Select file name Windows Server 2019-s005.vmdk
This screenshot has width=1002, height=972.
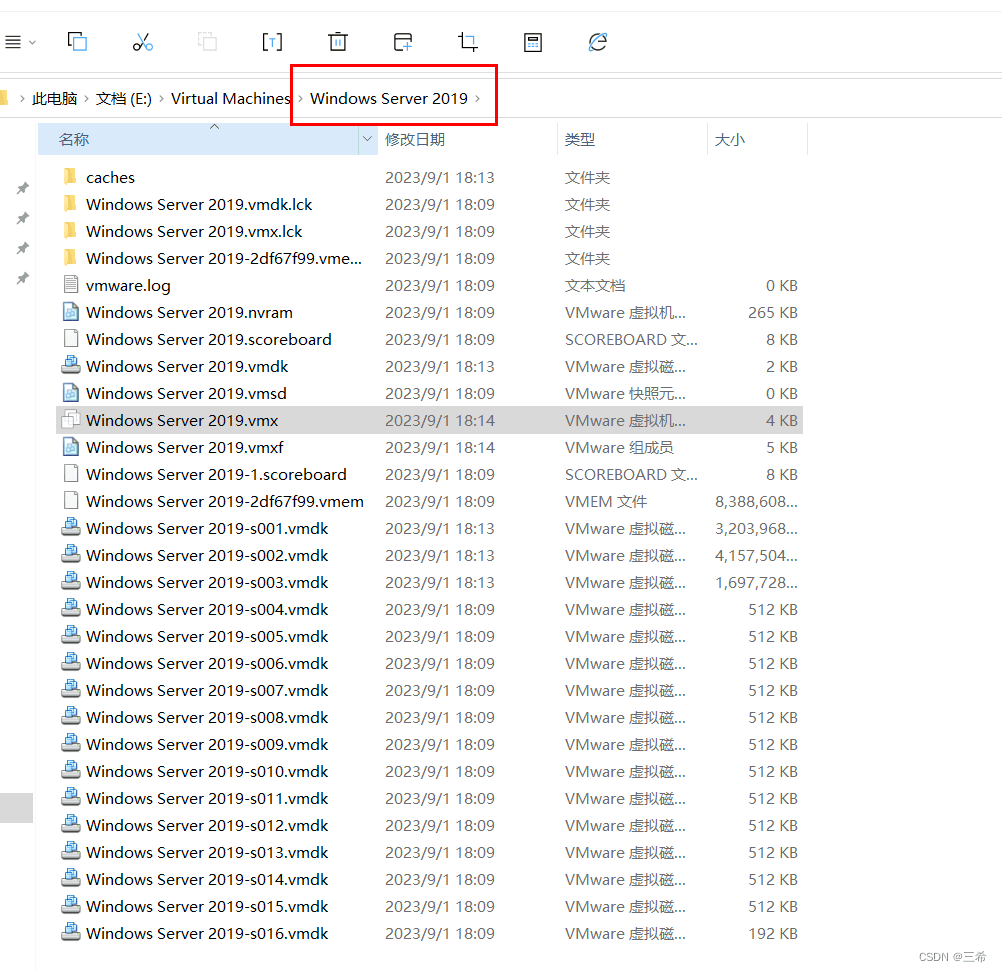(x=207, y=636)
